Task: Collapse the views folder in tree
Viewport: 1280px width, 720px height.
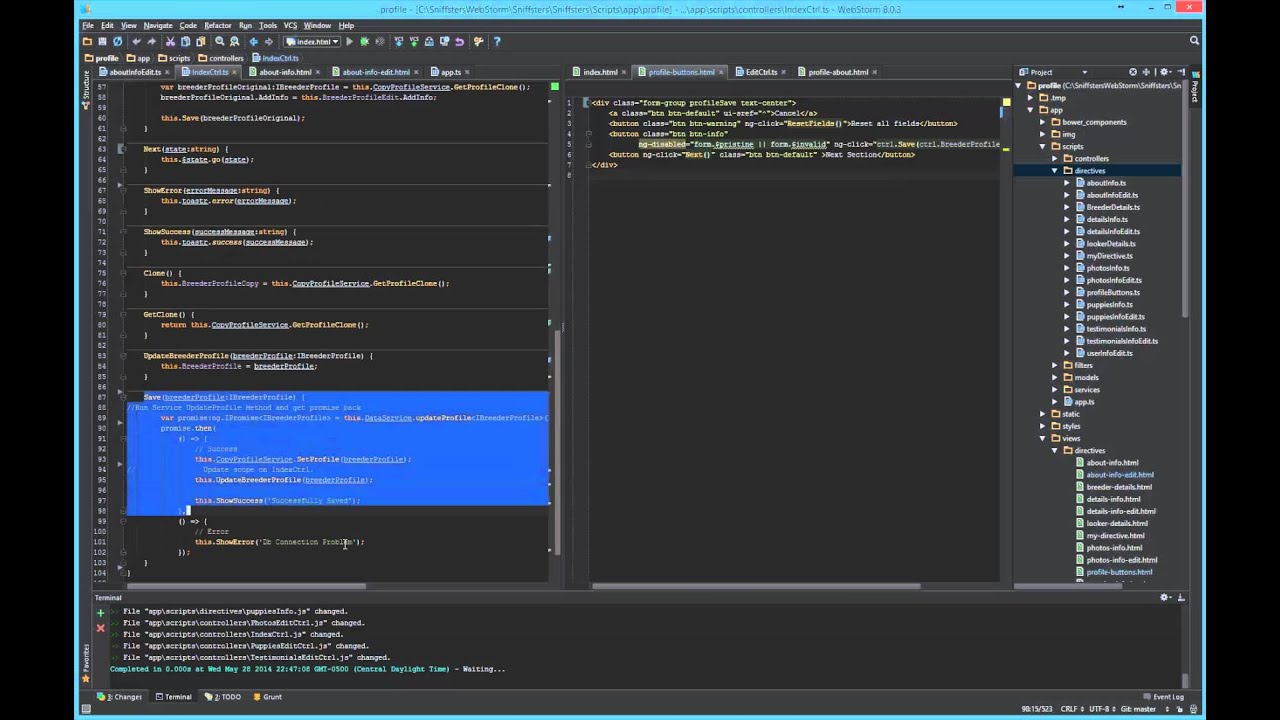Action: [x=1042, y=438]
